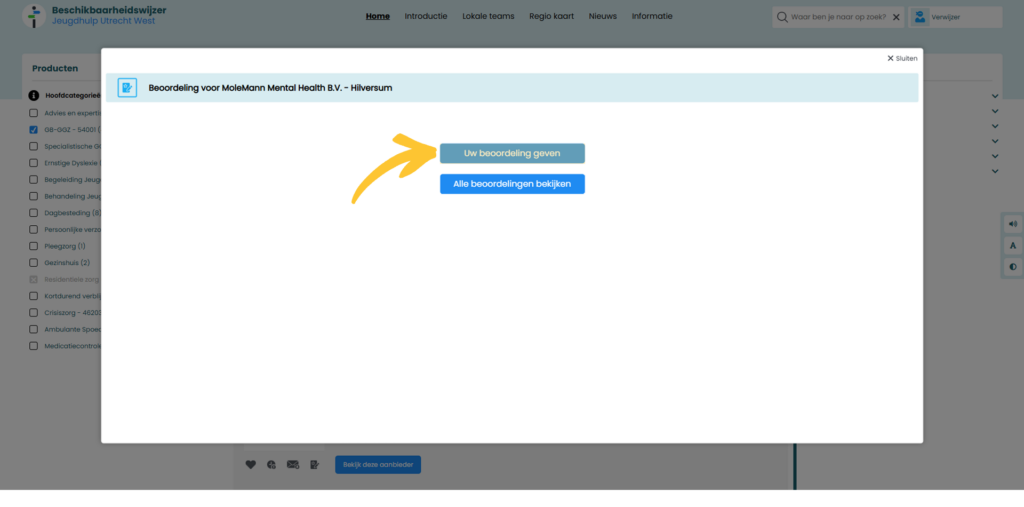Click the envelope mail icon
Image resolution: width=1024 pixels, height=507 pixels.
point(293,465)
